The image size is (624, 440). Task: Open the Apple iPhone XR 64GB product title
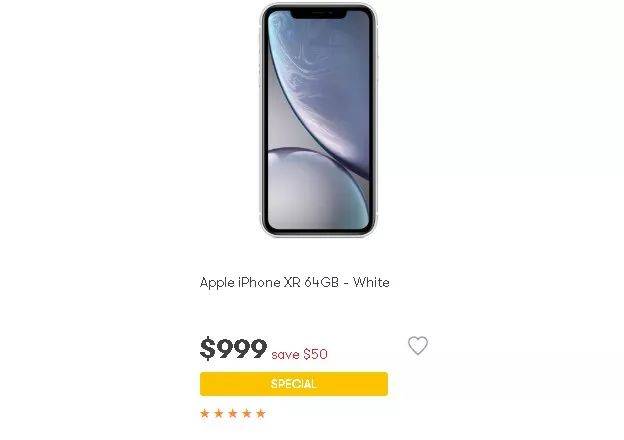pos(294,282)
